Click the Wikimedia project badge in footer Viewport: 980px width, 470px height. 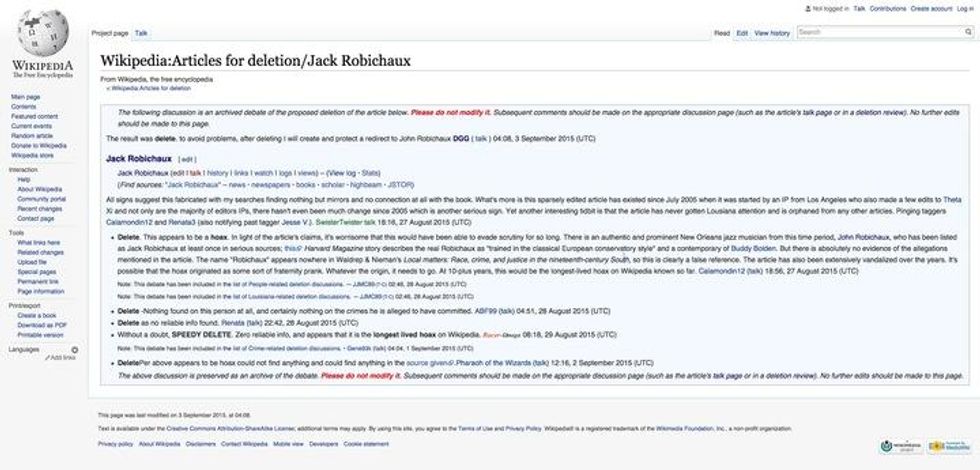point(900,446)
